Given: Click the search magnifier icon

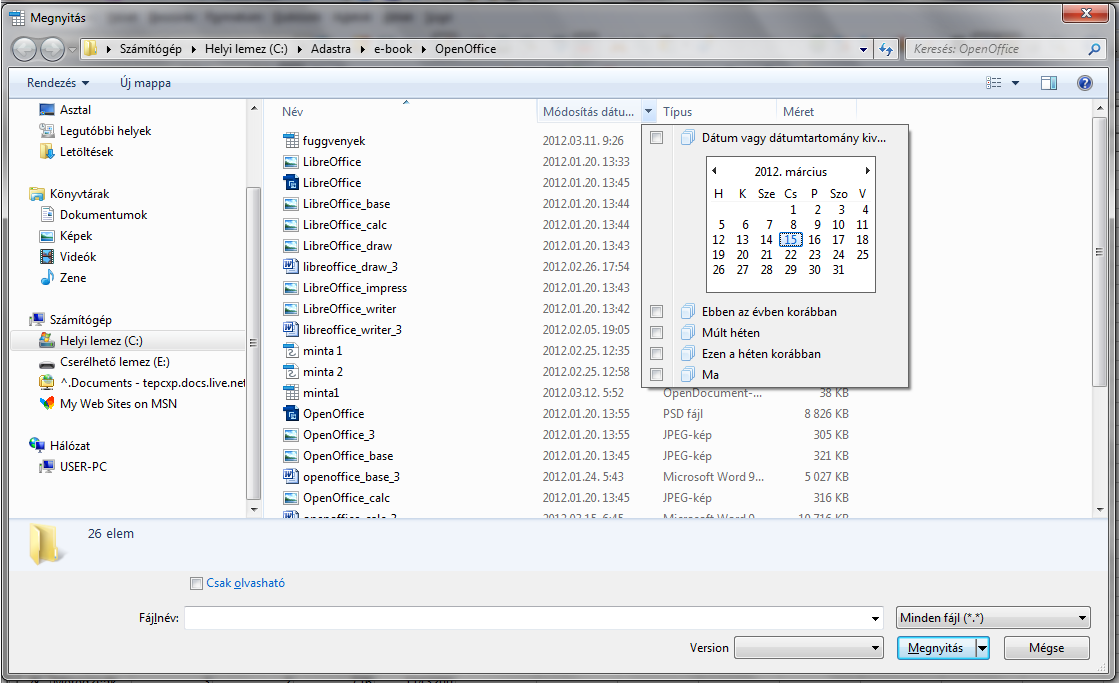Looking at the screenshot, I should coord(1094,49).
